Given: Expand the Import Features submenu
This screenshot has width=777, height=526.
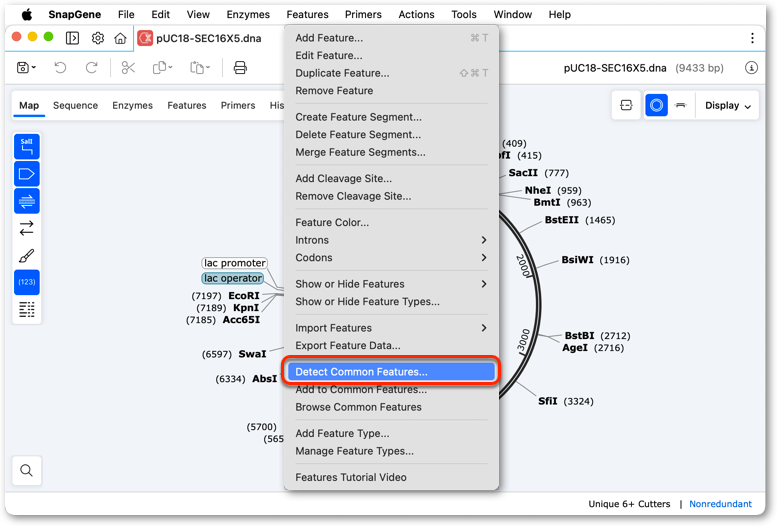Looking at the screenshot, I should (391, 328).
